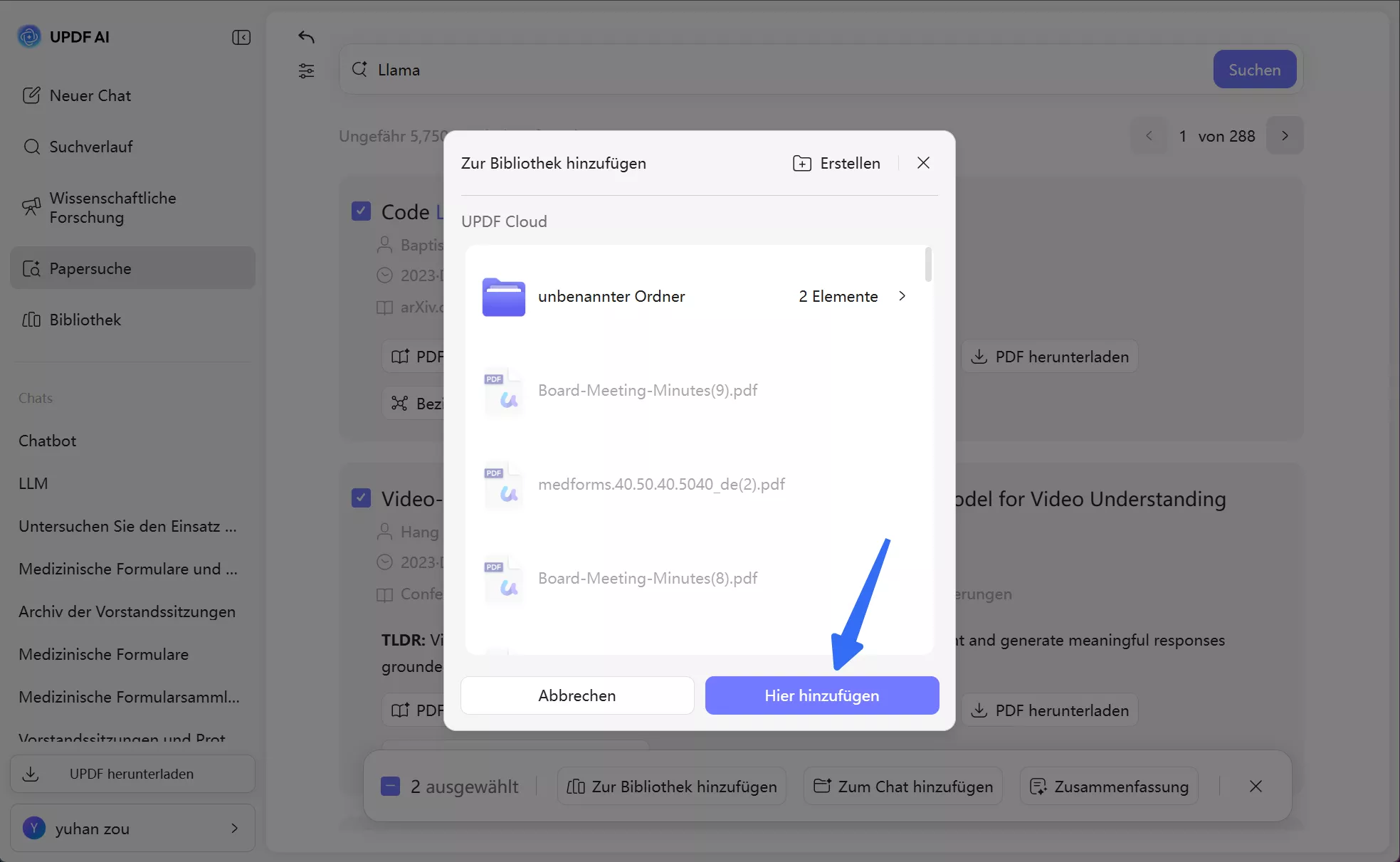Close the Zur Bibliothek hinzufügen dialog
This screenshot has height=862, width=1400.
[x=923, y=163]
